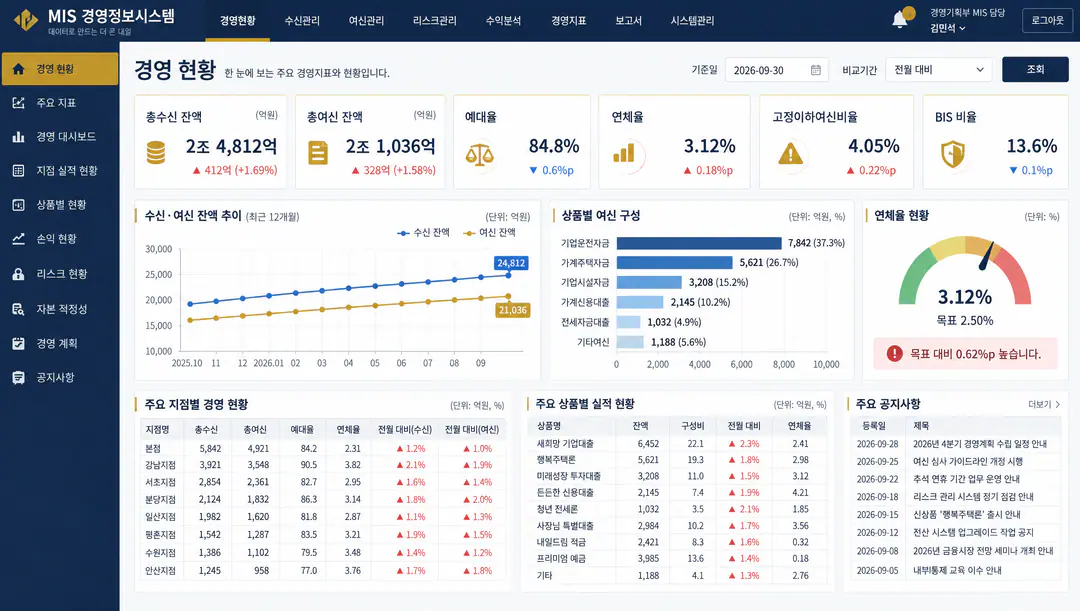
Task: Click the home icon beside 경영 현황
Action: (x=19, y=69)
